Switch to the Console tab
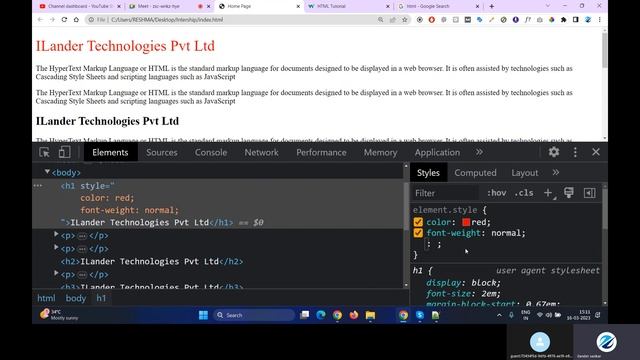 point(211,152)
